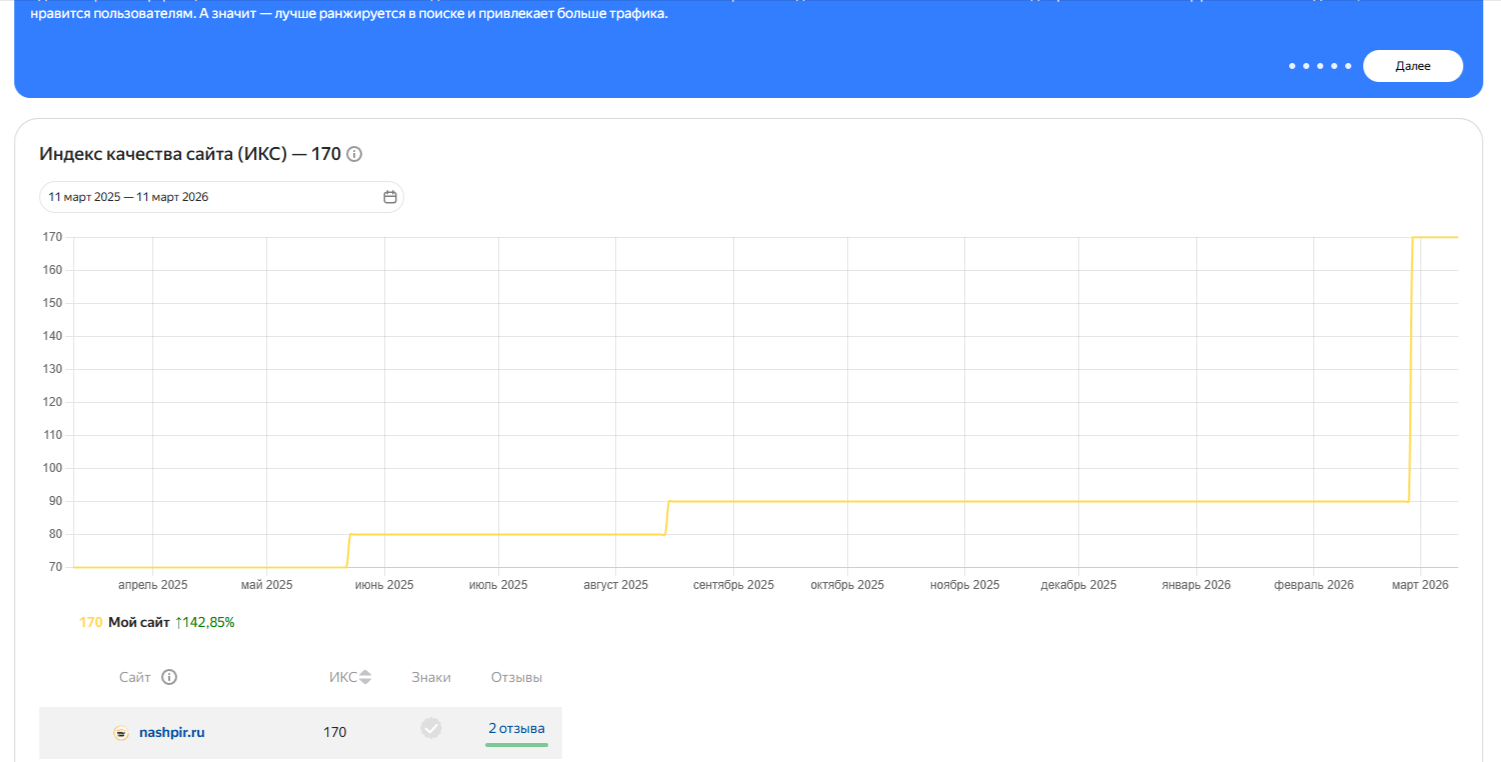Click chart line step at март 2026

tap(1411, 370)
